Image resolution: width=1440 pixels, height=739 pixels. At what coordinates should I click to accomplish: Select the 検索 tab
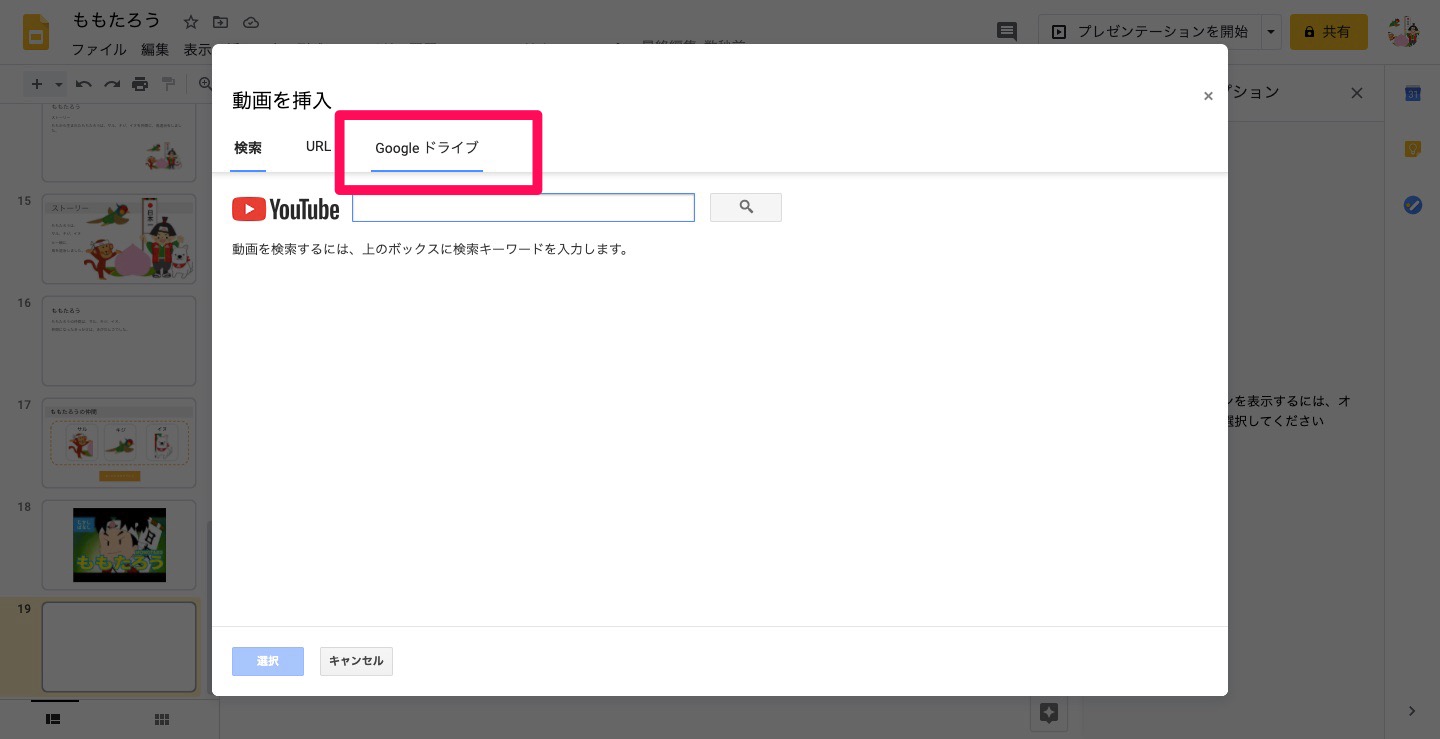[248, 148]
